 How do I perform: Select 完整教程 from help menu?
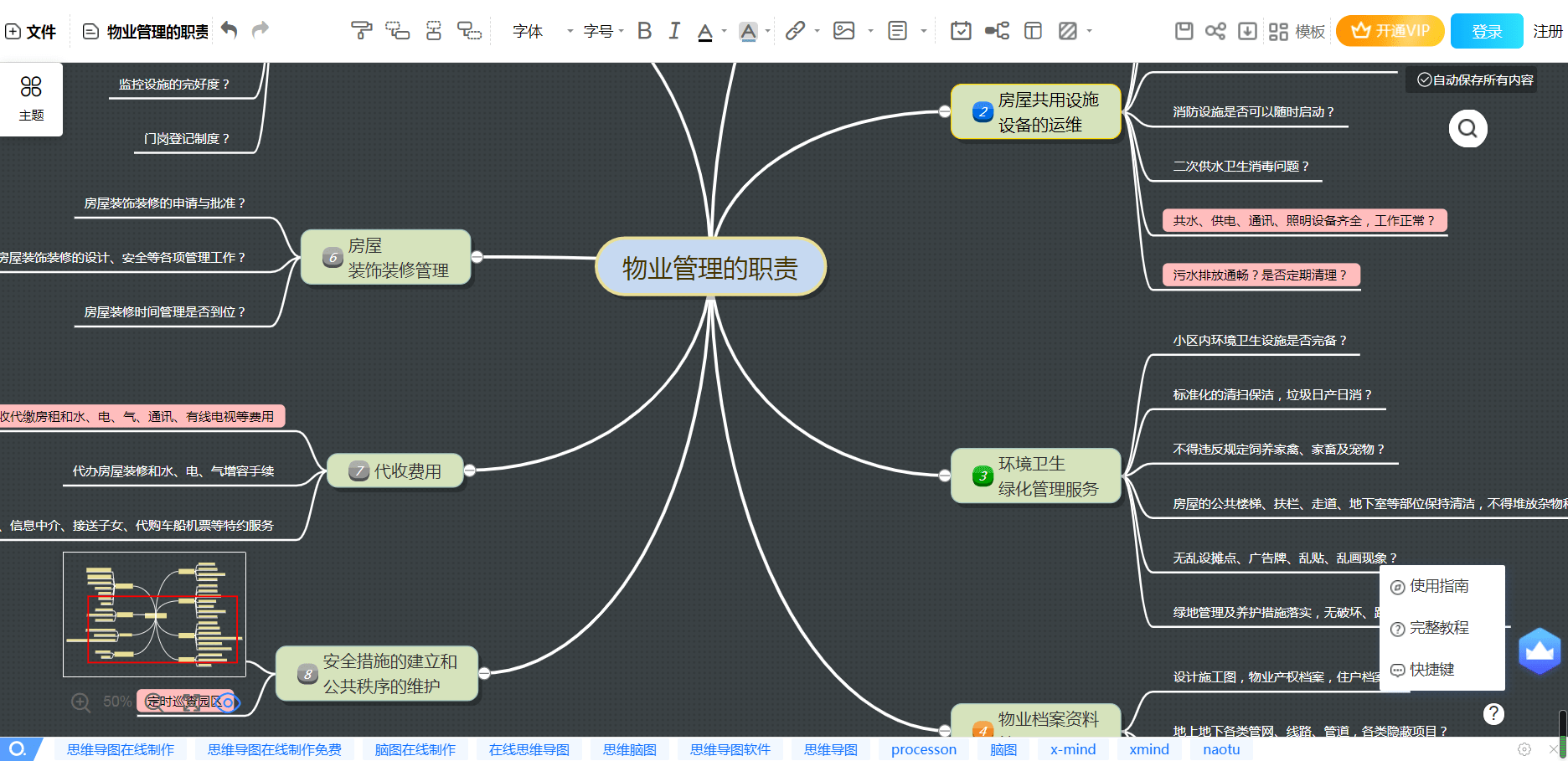point(1430,628)
